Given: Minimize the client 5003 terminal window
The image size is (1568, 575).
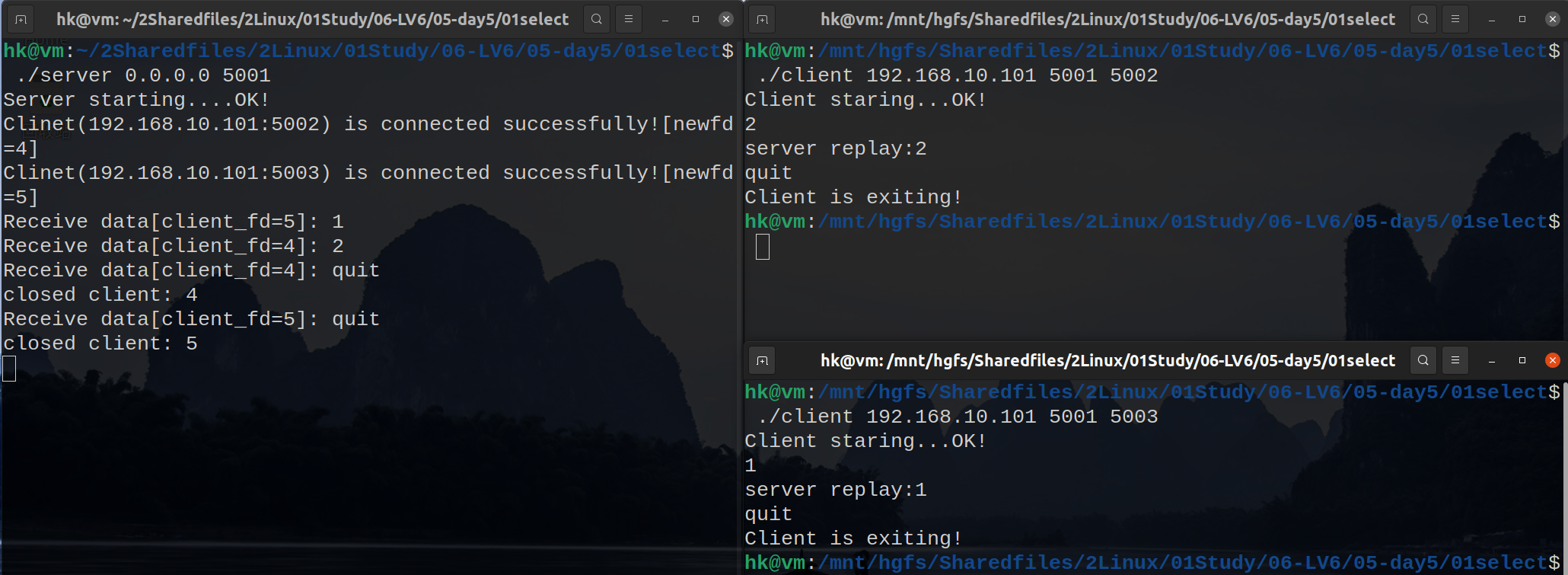Looking at the screenshot, I should tap(1492, 360).
